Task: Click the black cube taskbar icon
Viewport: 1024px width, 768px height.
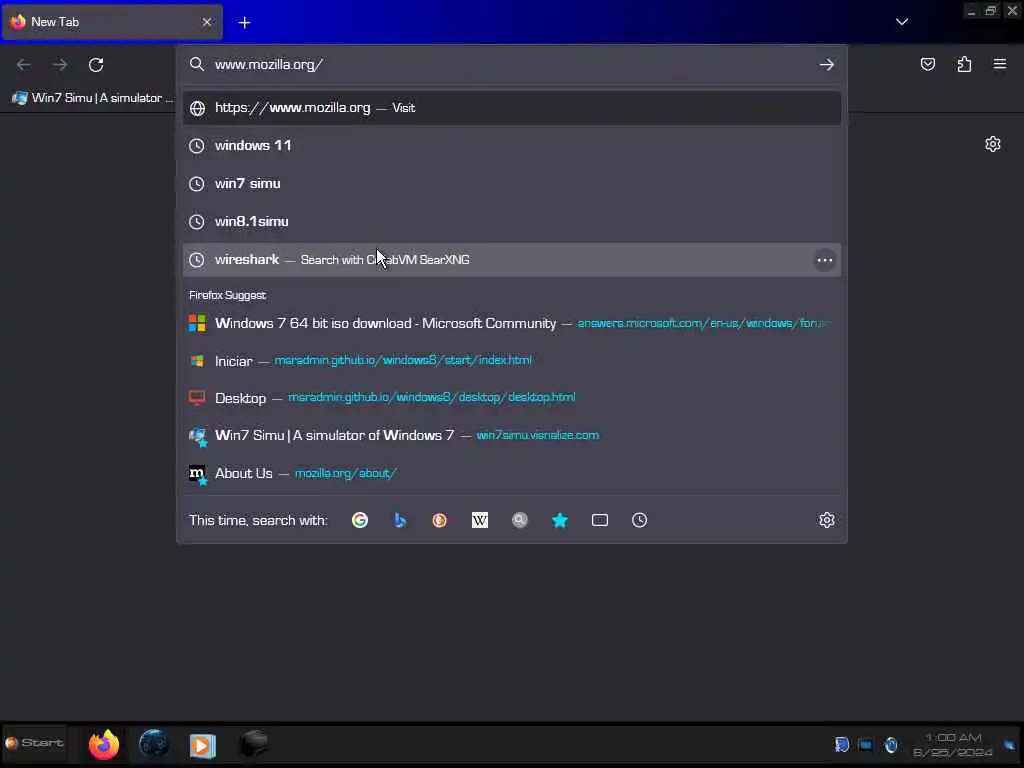Action: click(x=253, y=744)
